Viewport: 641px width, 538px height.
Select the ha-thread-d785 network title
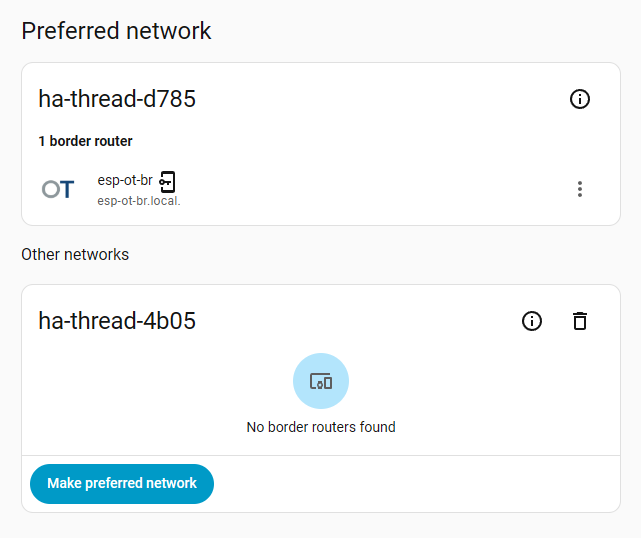[117, 99]
